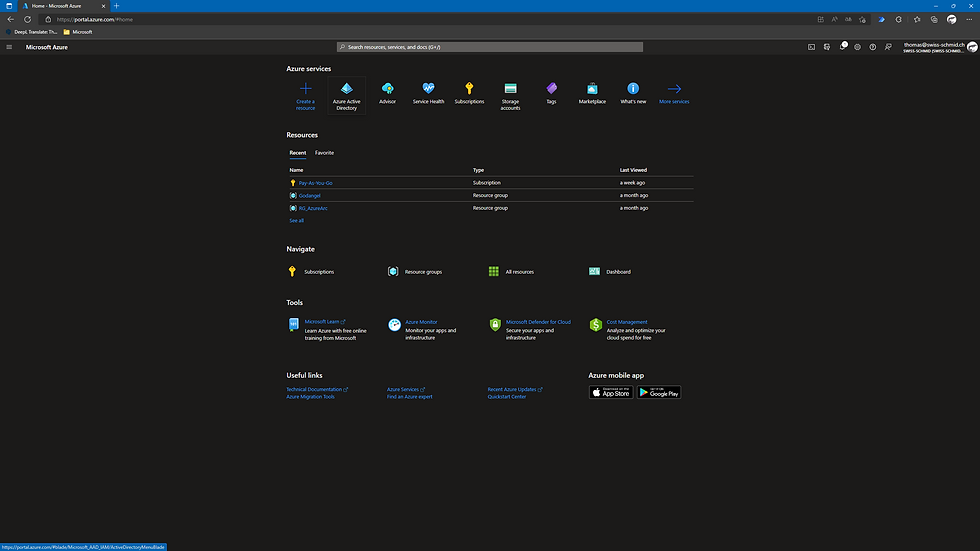
Task: Open Microsoft Learn tool link
Action: coord(324,322)
